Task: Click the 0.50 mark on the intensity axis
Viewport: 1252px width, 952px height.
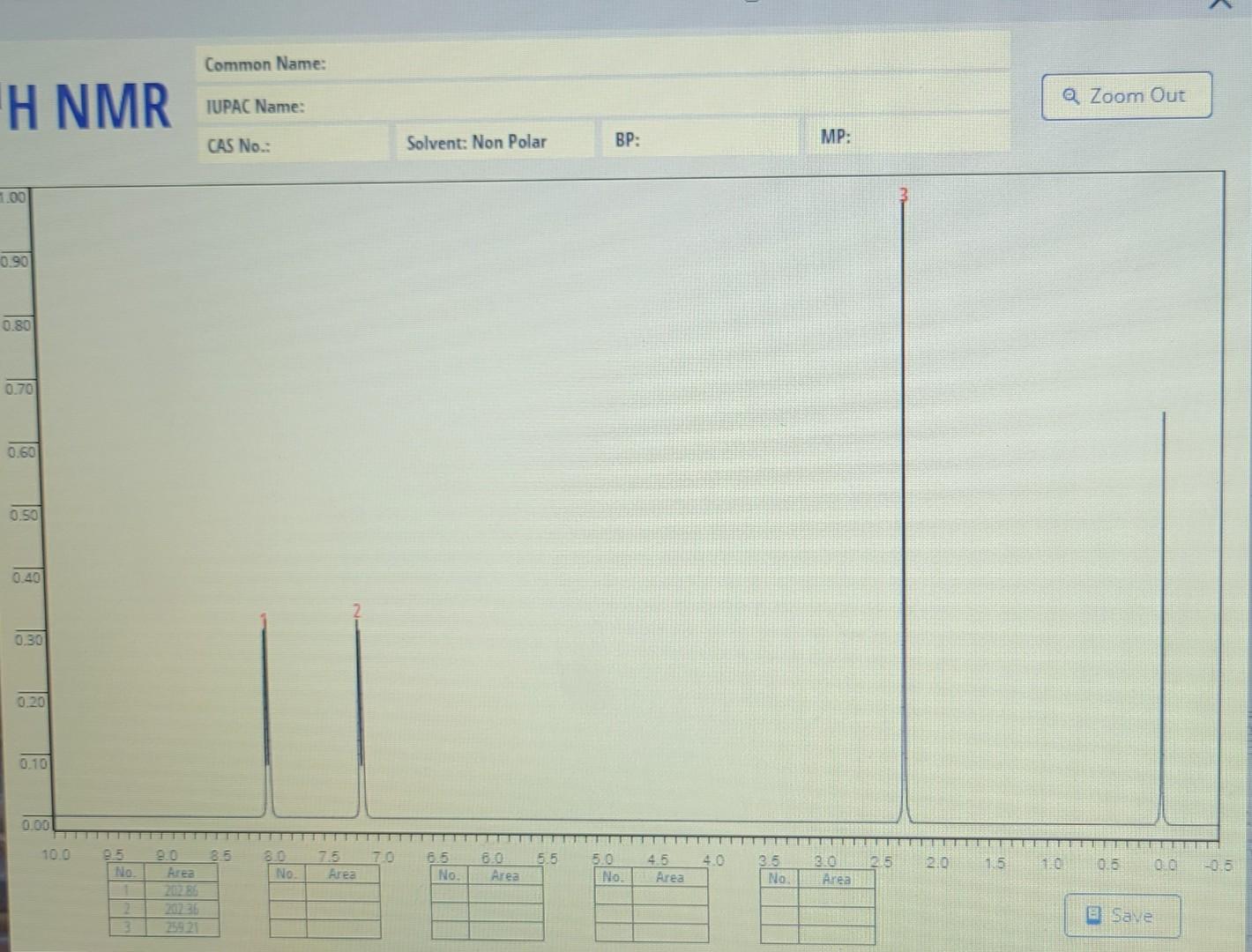Action: pos(25,516)
